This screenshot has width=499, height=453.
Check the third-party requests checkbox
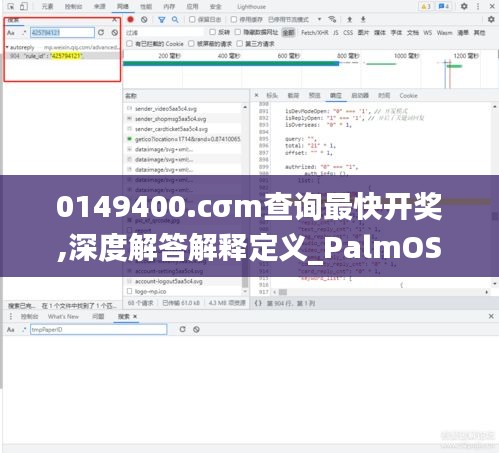(240, 44)
